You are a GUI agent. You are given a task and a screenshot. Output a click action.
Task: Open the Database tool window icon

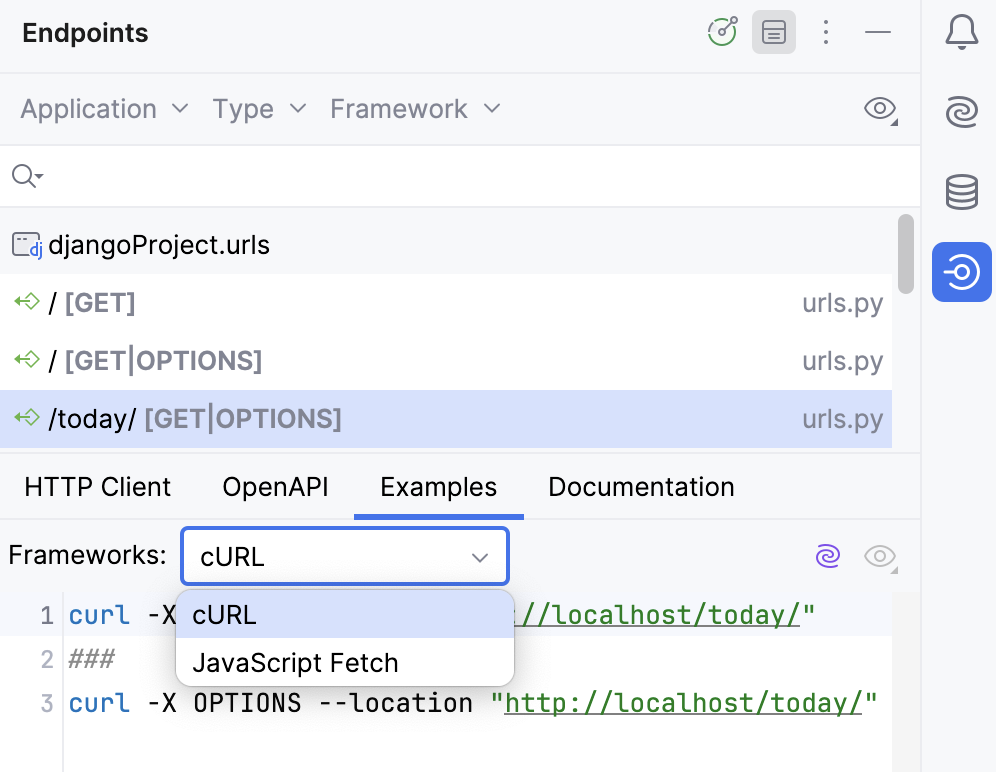coord(961,192)
